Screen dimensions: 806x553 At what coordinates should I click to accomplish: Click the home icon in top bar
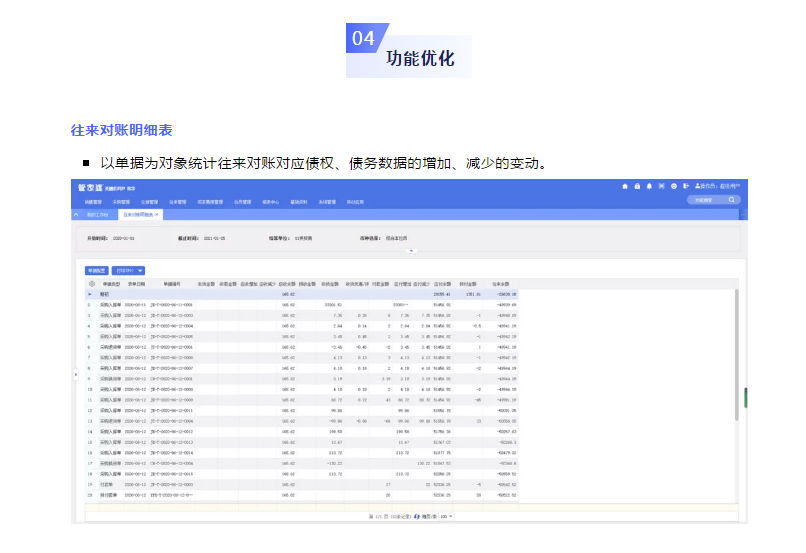coord(625,186)
